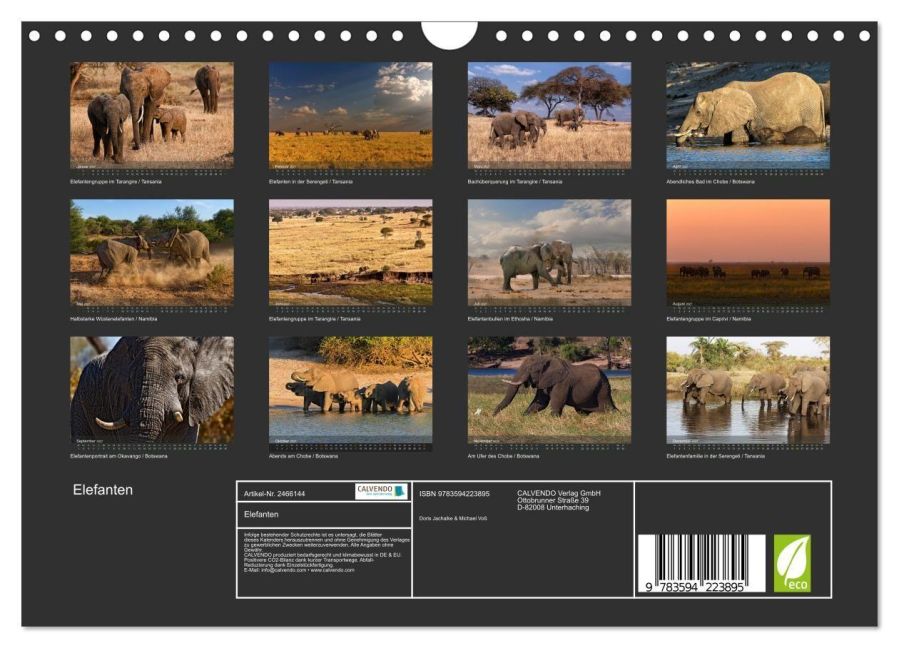
Task: Click the "ISBN 9783594223895" text
Action: (454, 494)
